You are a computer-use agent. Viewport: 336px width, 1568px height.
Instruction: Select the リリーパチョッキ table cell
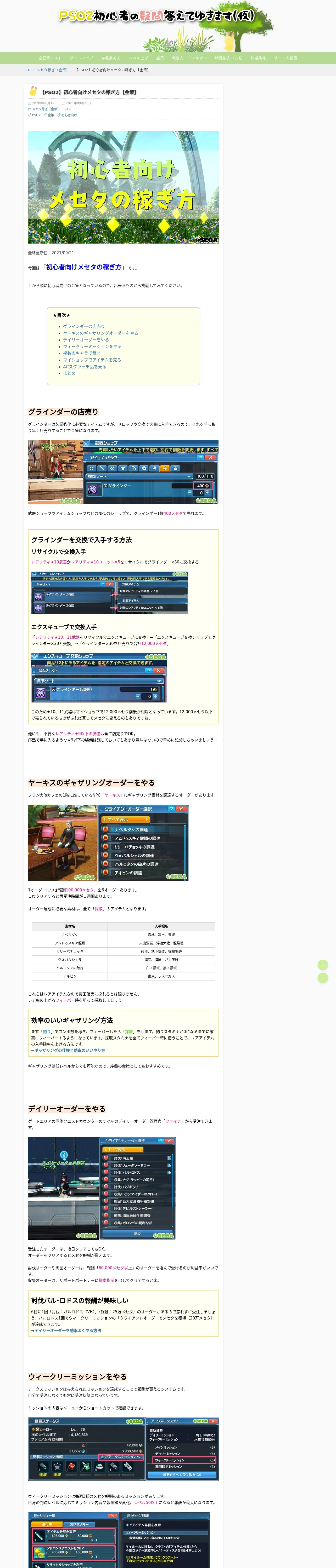click(x=70, y=952)
